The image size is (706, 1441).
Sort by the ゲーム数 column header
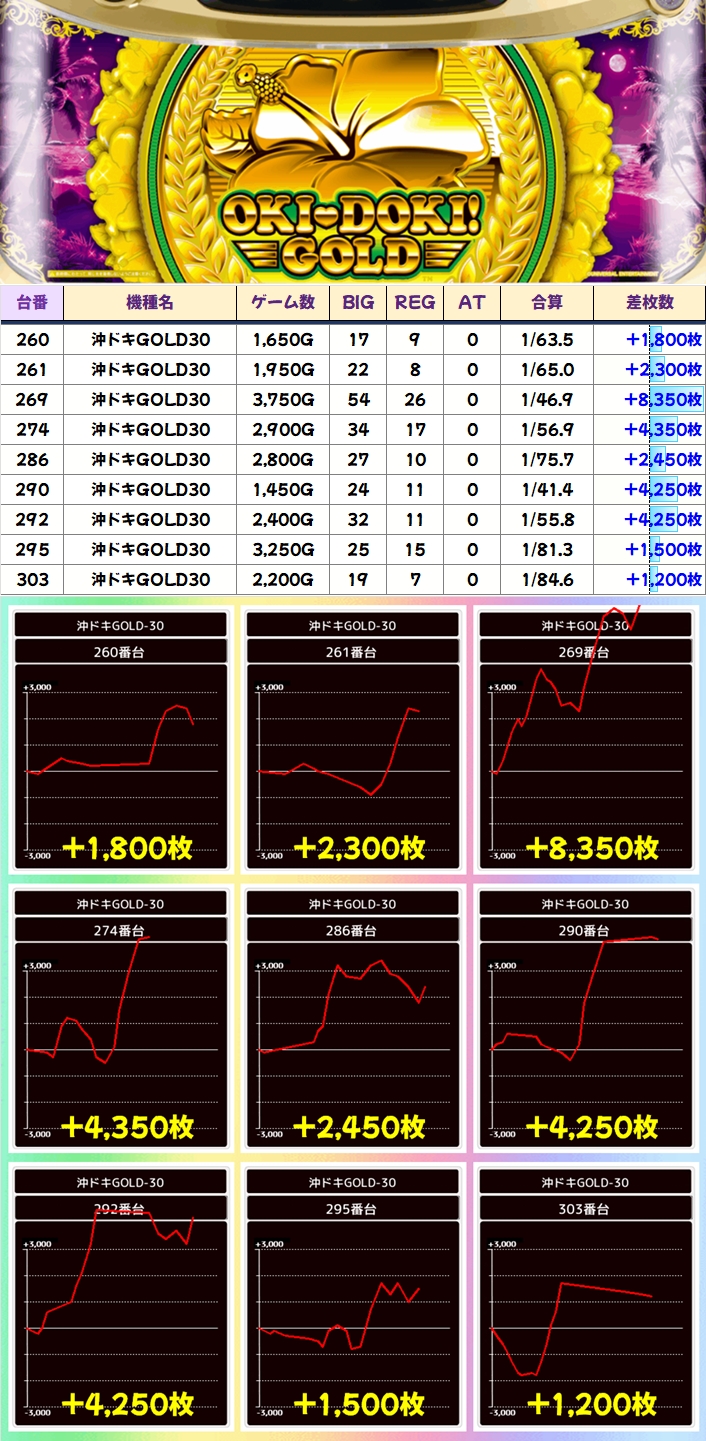283,303
